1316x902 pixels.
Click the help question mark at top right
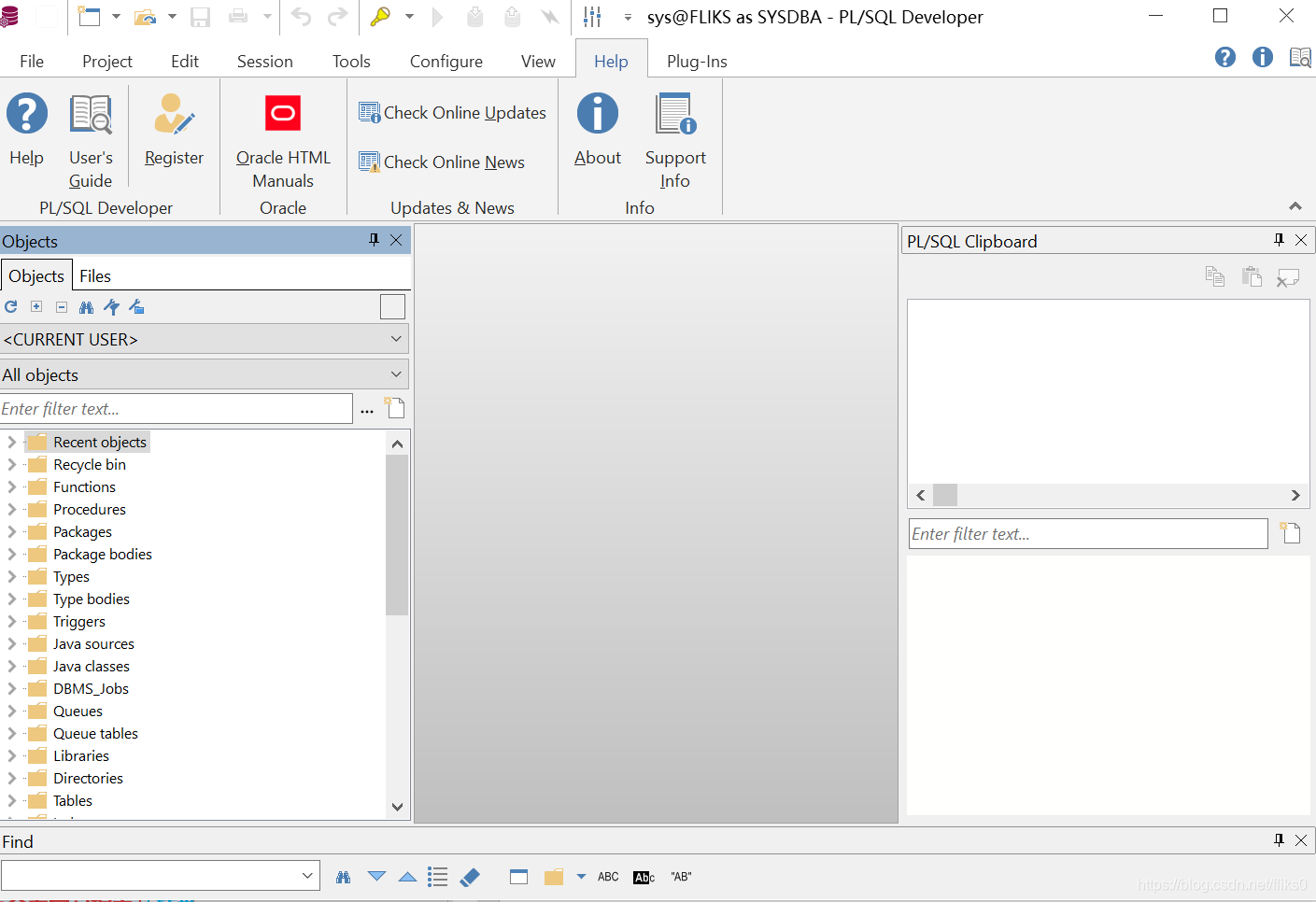[1225, 57]
